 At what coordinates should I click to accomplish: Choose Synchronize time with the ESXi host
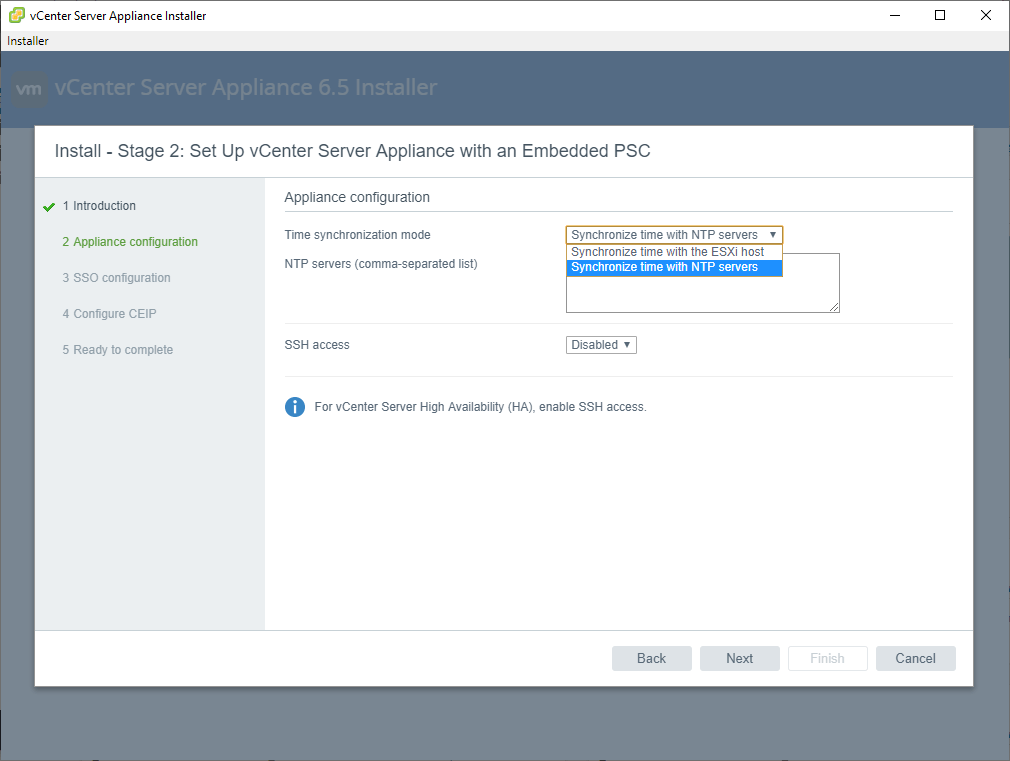(667, 252)
